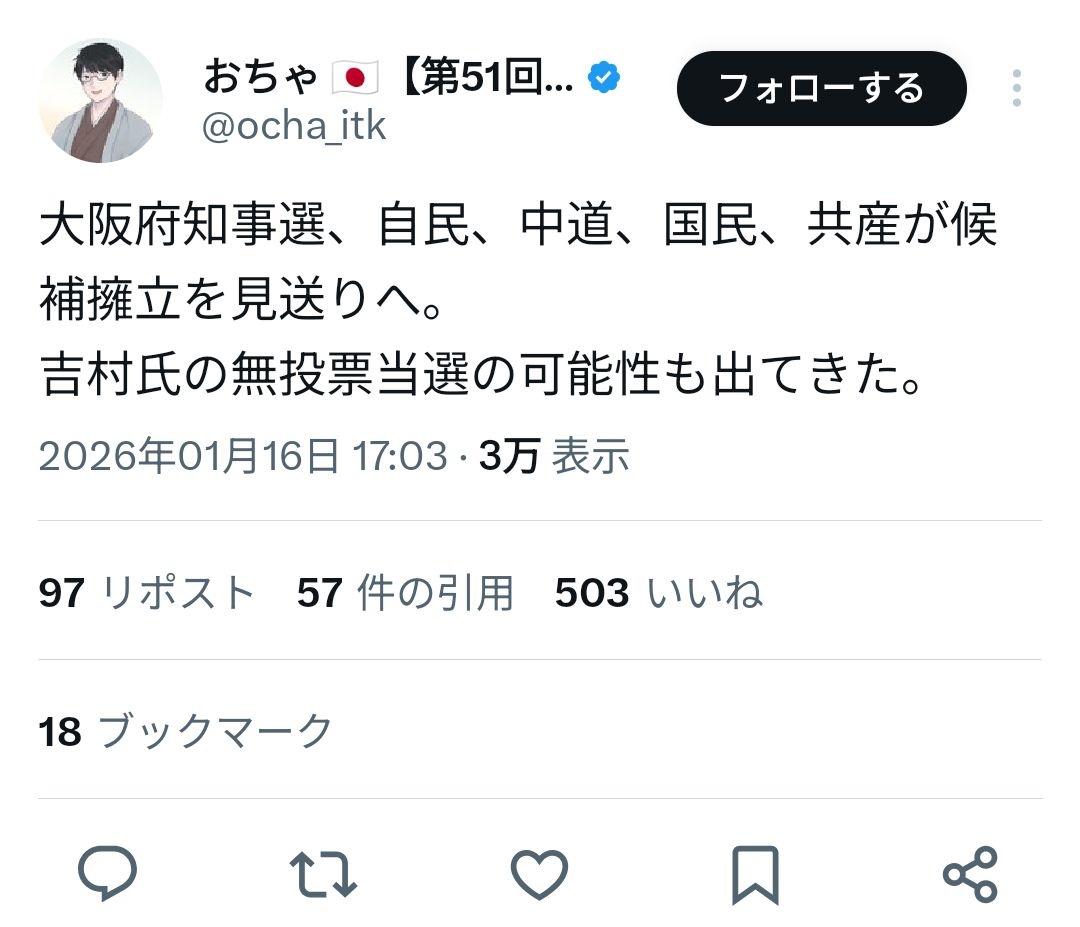Click the Japan flag emoji in name
Image resolution: width=1080 pixels, height=927 pixels.
(x=355, y=77)
